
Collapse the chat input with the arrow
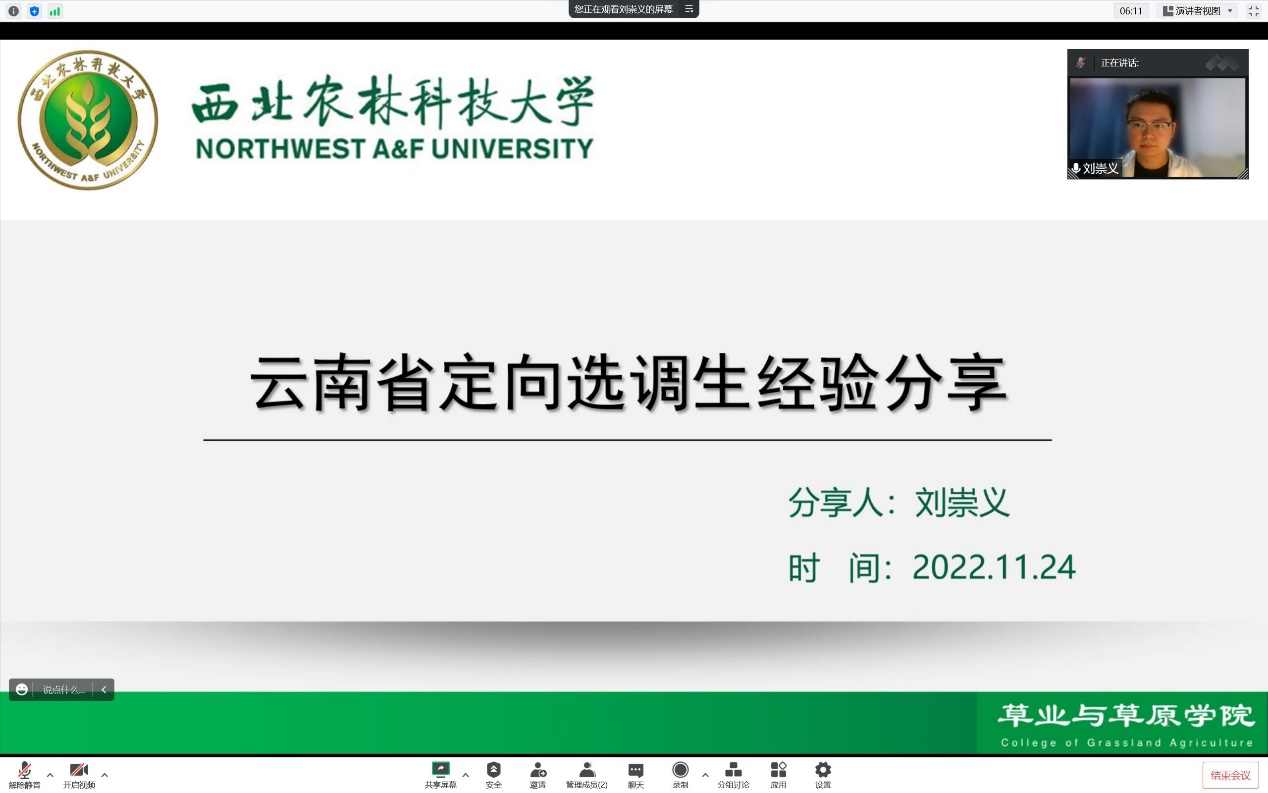[x=104, y=689]
